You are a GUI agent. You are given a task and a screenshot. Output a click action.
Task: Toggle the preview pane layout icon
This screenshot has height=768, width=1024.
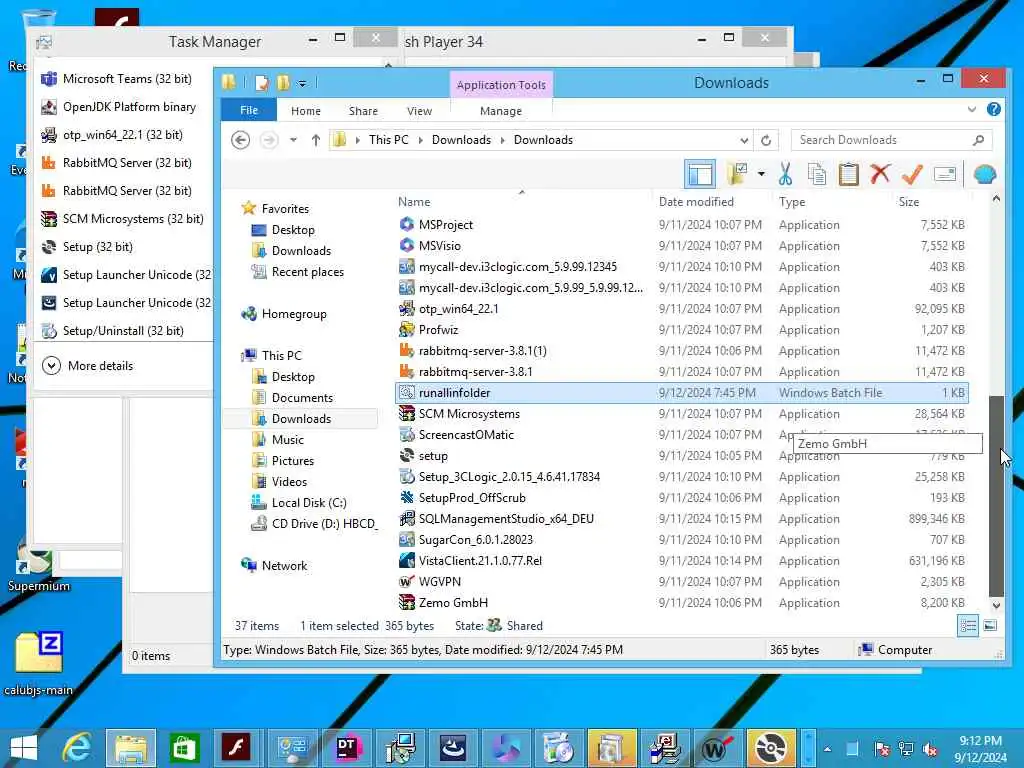coord(700,174)
